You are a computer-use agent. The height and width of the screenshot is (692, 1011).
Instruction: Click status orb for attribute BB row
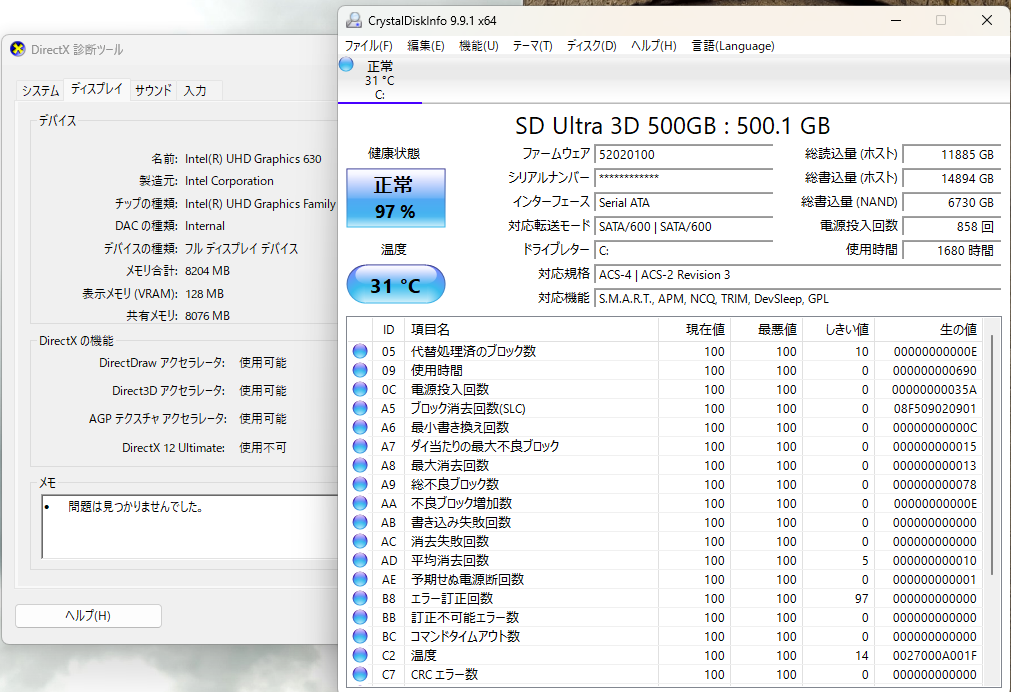(360, 617)
